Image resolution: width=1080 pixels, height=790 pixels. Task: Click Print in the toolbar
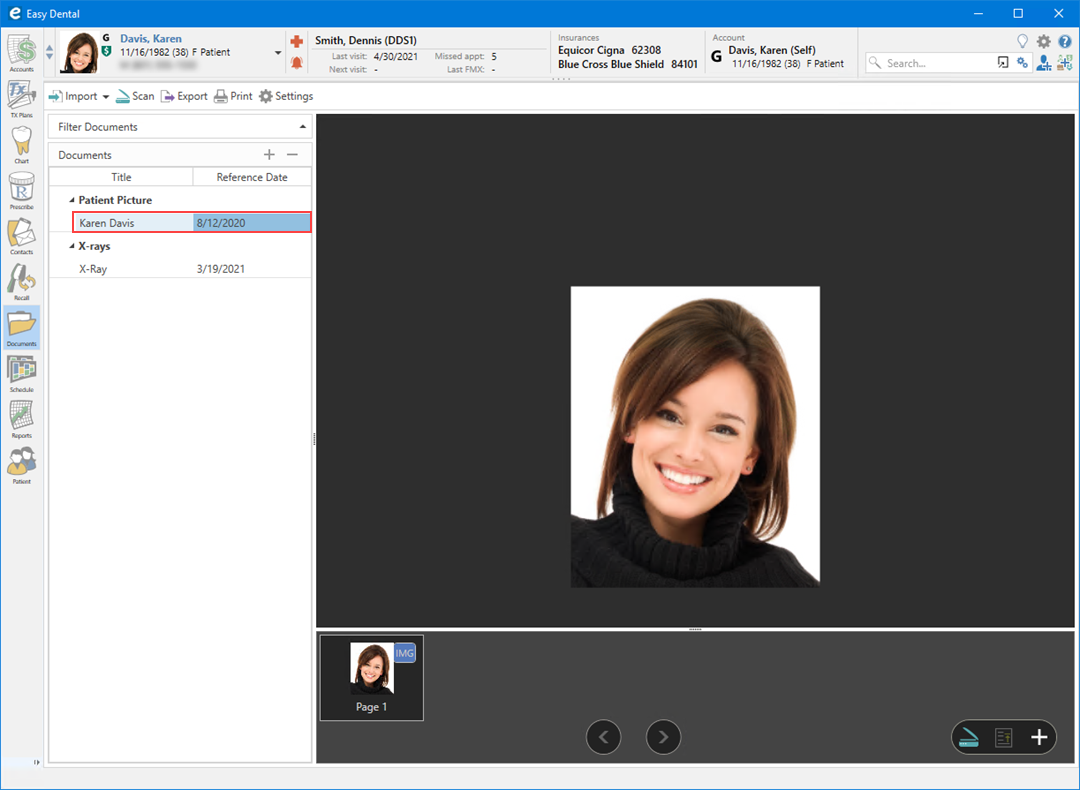tap(233, 97)
